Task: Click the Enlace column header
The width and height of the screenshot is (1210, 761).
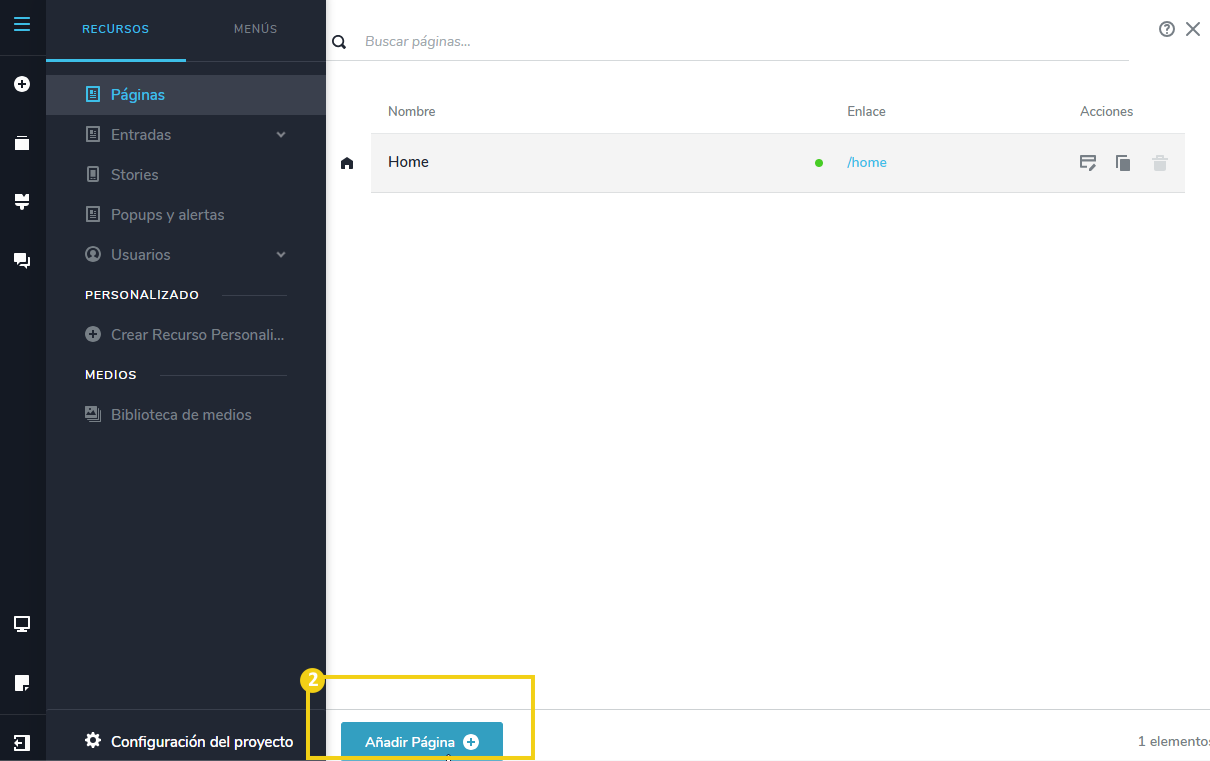Action: click(866, 111)
